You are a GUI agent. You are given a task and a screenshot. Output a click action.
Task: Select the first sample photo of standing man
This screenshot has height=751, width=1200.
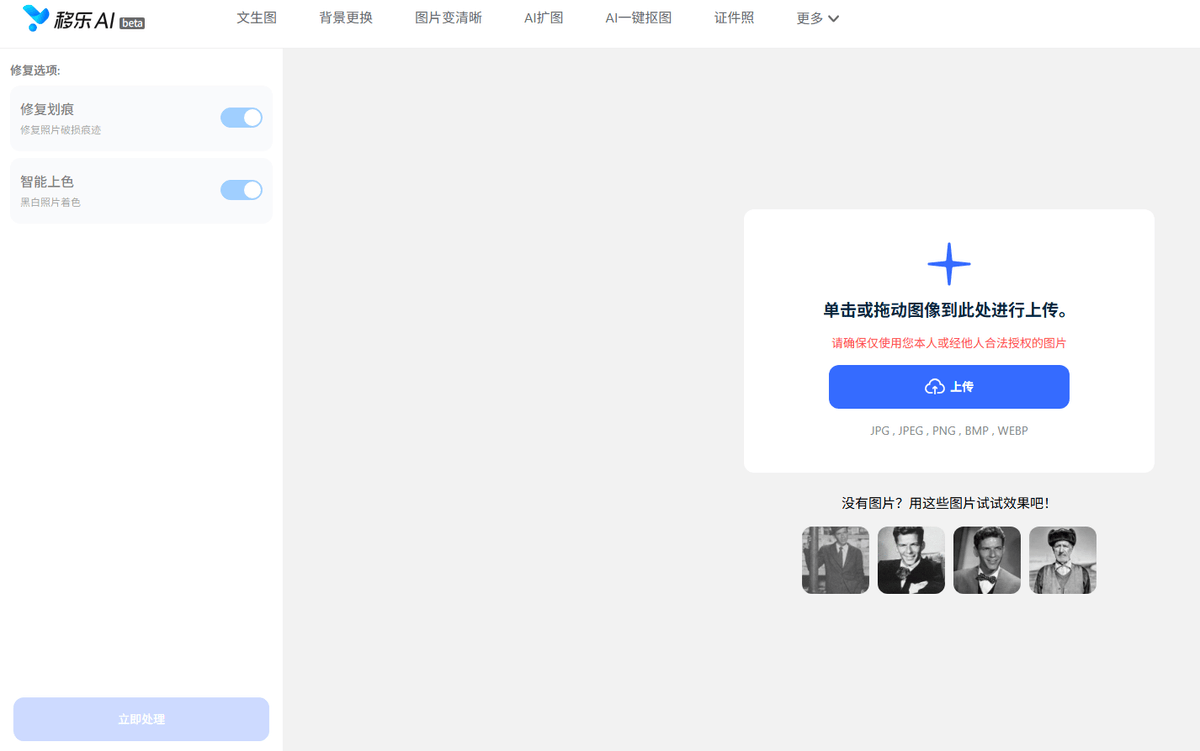coord(835,560)
